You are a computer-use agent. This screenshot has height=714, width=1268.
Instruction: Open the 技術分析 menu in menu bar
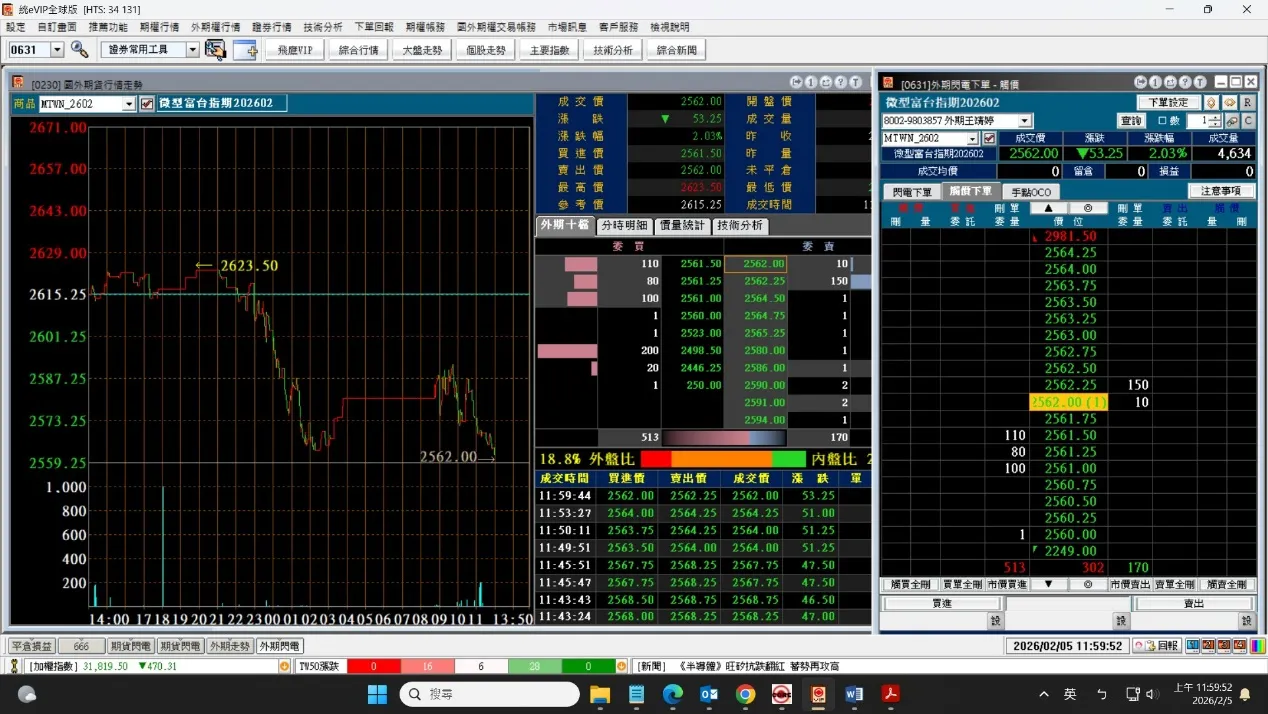click(x=322, y=27)
